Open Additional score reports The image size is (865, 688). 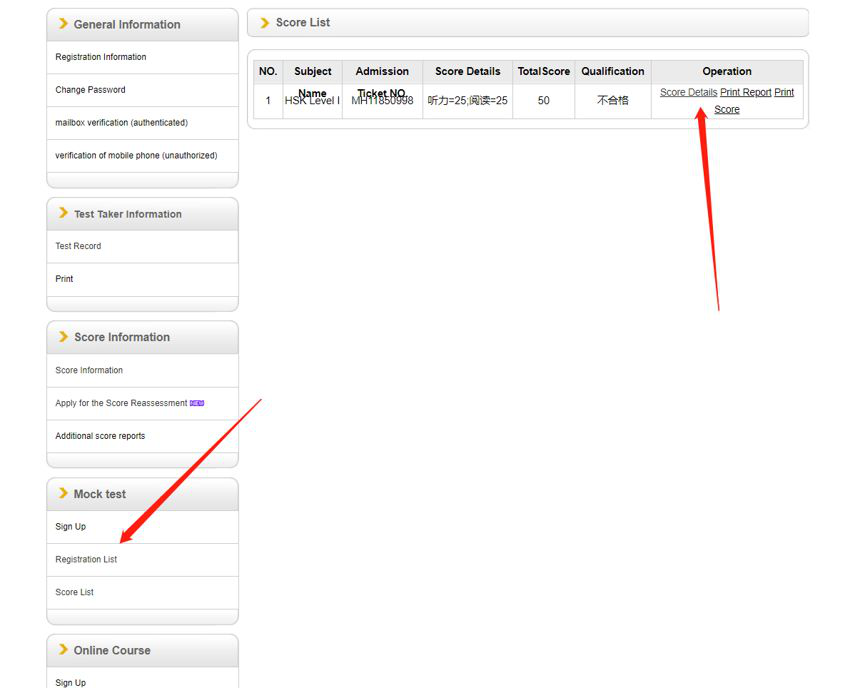pyautogui.click(x=100, y=436)
